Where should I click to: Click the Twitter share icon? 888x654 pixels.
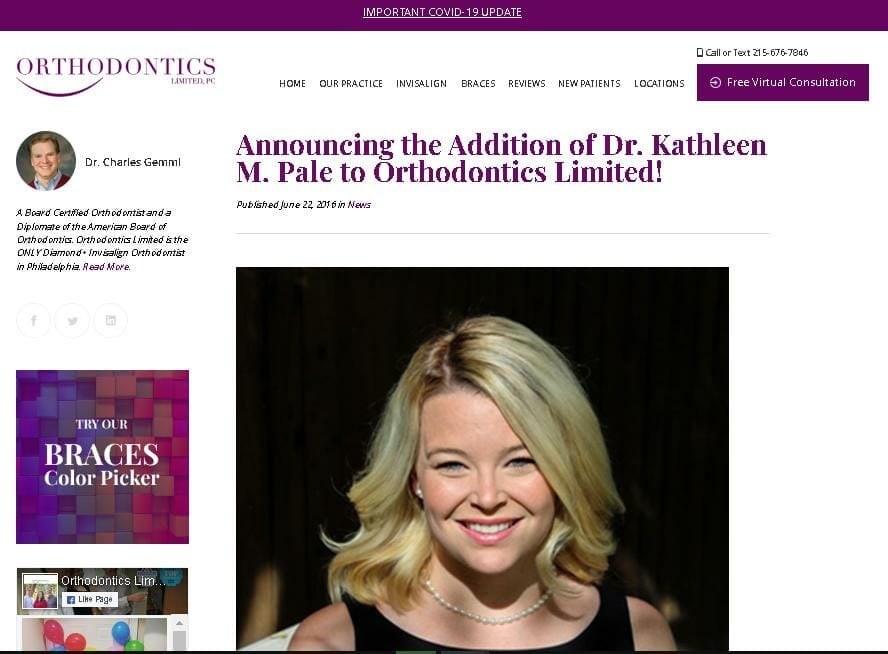pos(72,320)
